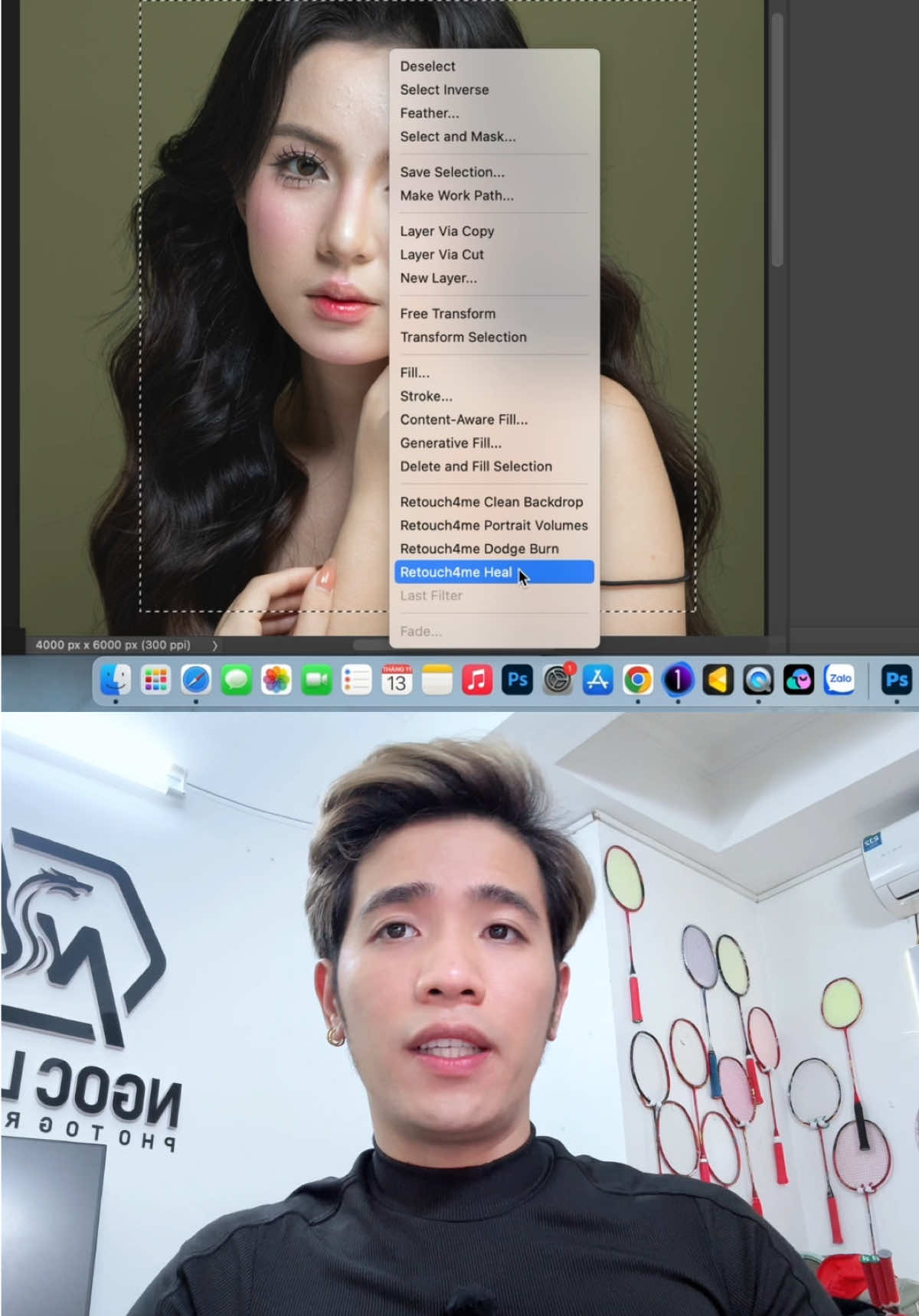
Task: Open the App Store dock icon
Action: click(598, 680)
